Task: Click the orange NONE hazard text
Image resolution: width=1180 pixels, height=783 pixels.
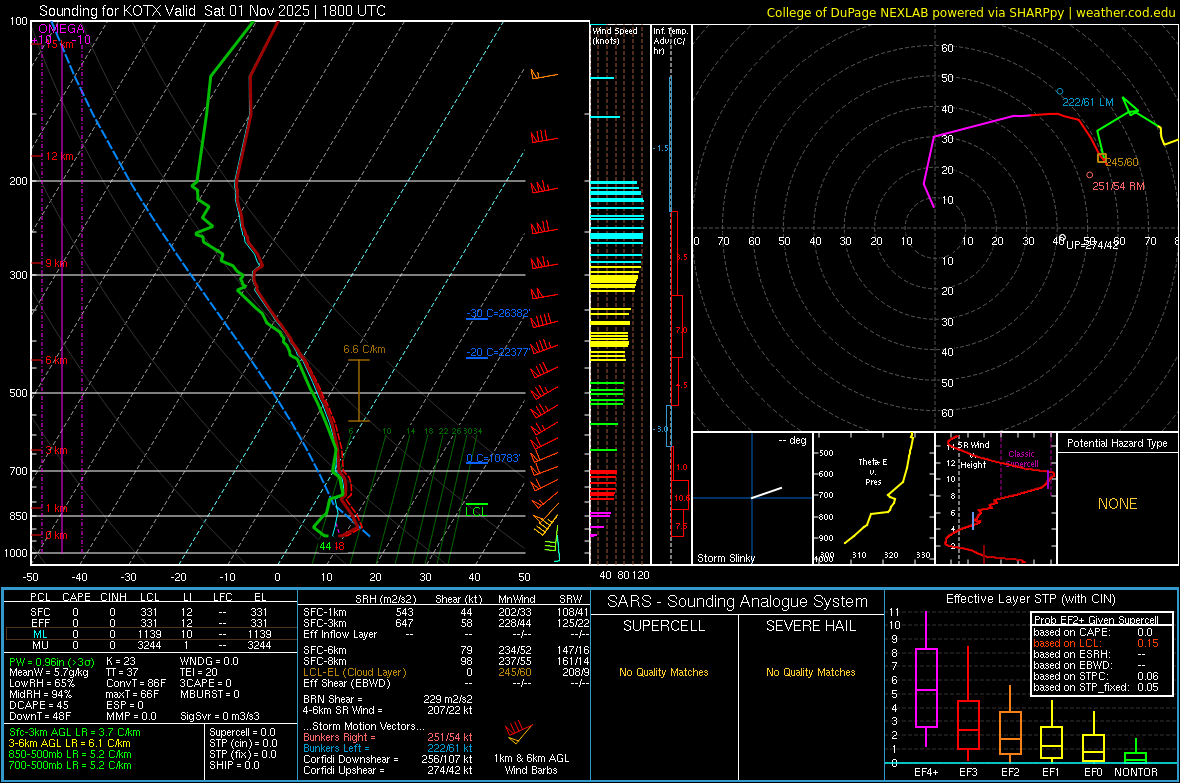Action: tap(1117, 504)
